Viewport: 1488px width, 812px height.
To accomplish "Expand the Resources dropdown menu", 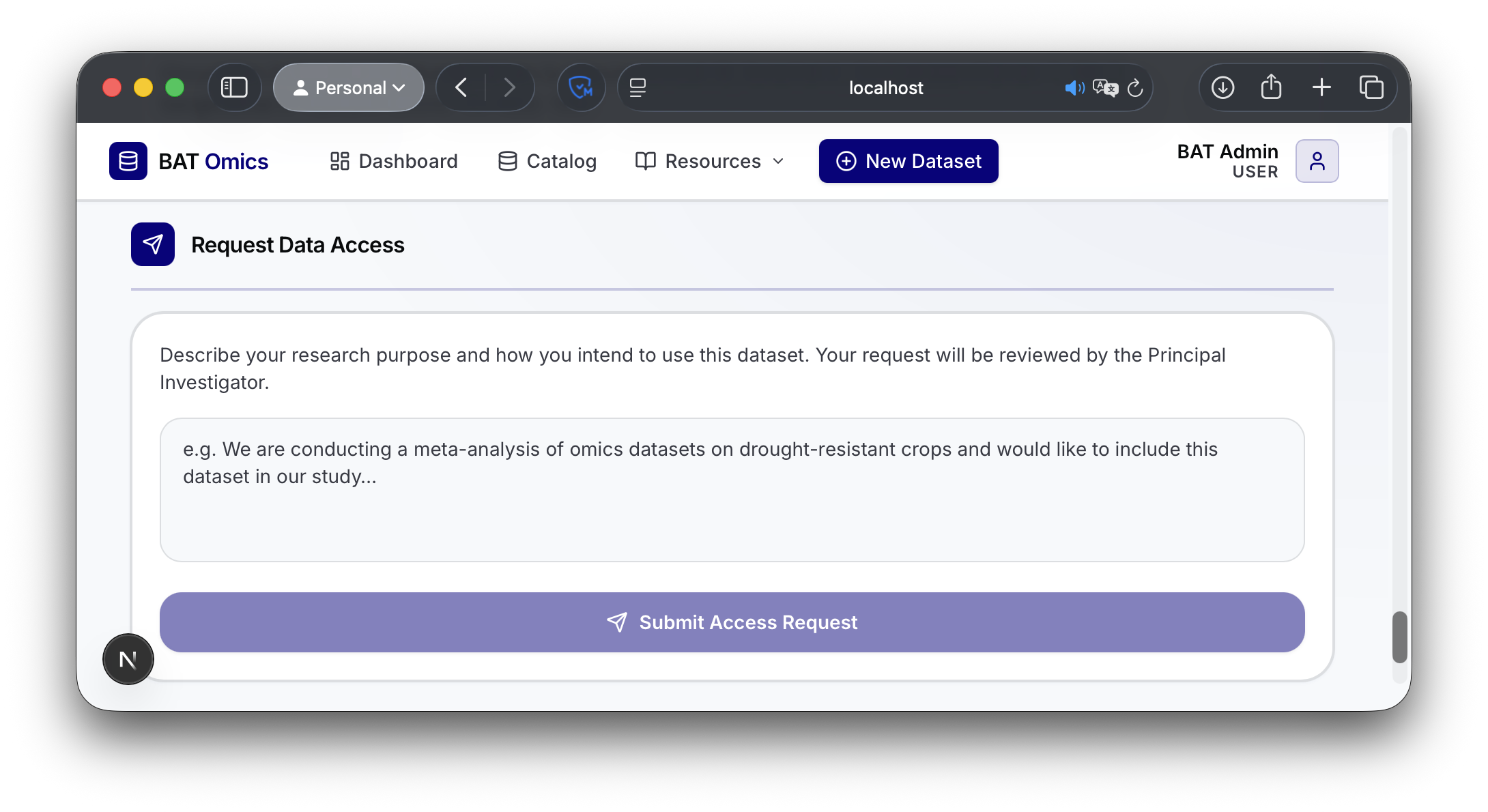I will [x=711, y=161].
